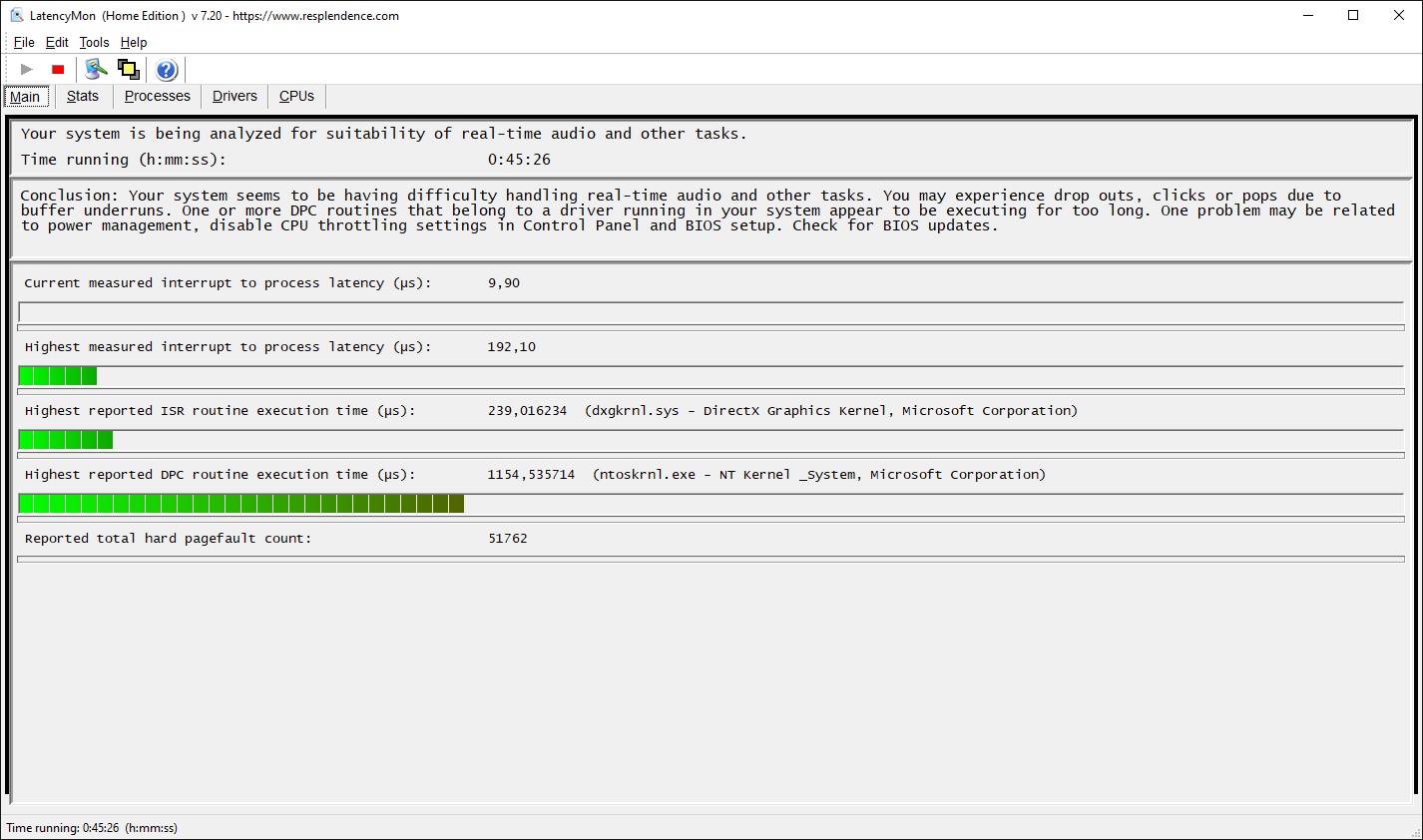The height and width of the screenshot is (840, 1423).
Task: Open the Help menu
Action: (134, 42)
